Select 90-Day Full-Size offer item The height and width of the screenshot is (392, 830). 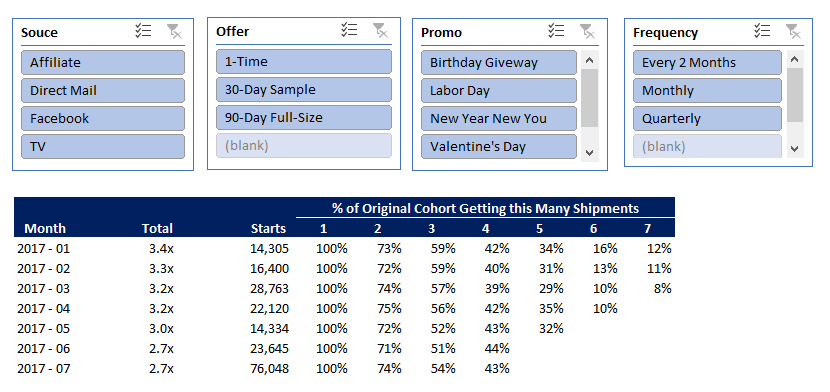click(x=304, y=117)
